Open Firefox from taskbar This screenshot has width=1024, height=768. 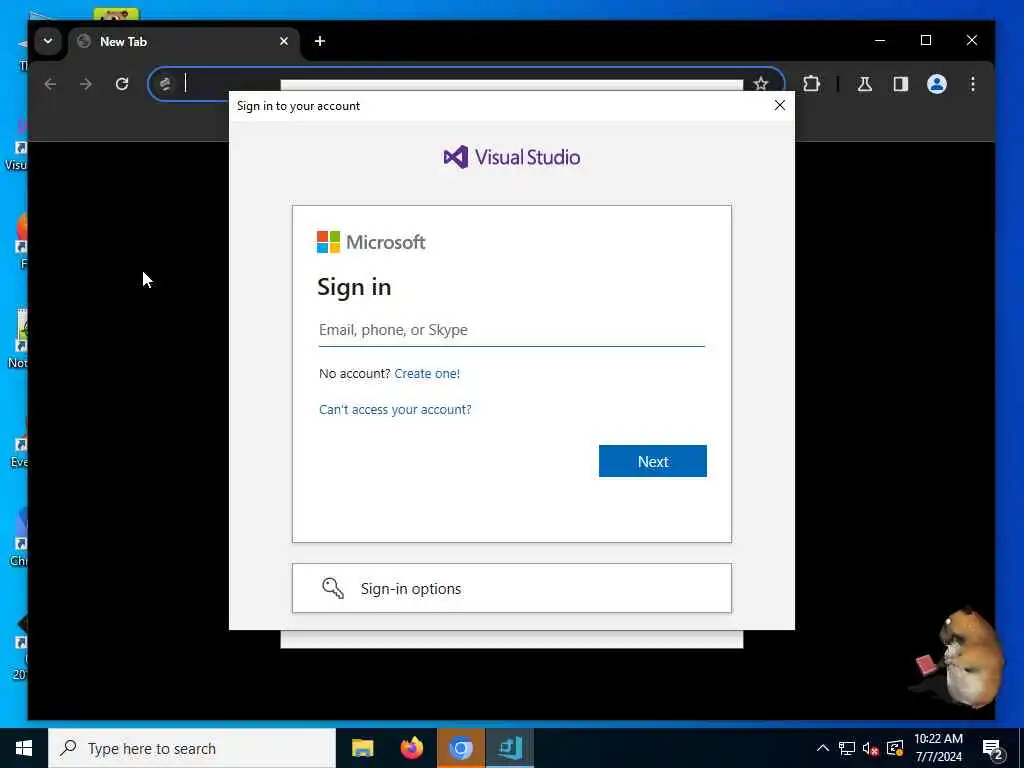click(411, 748)
